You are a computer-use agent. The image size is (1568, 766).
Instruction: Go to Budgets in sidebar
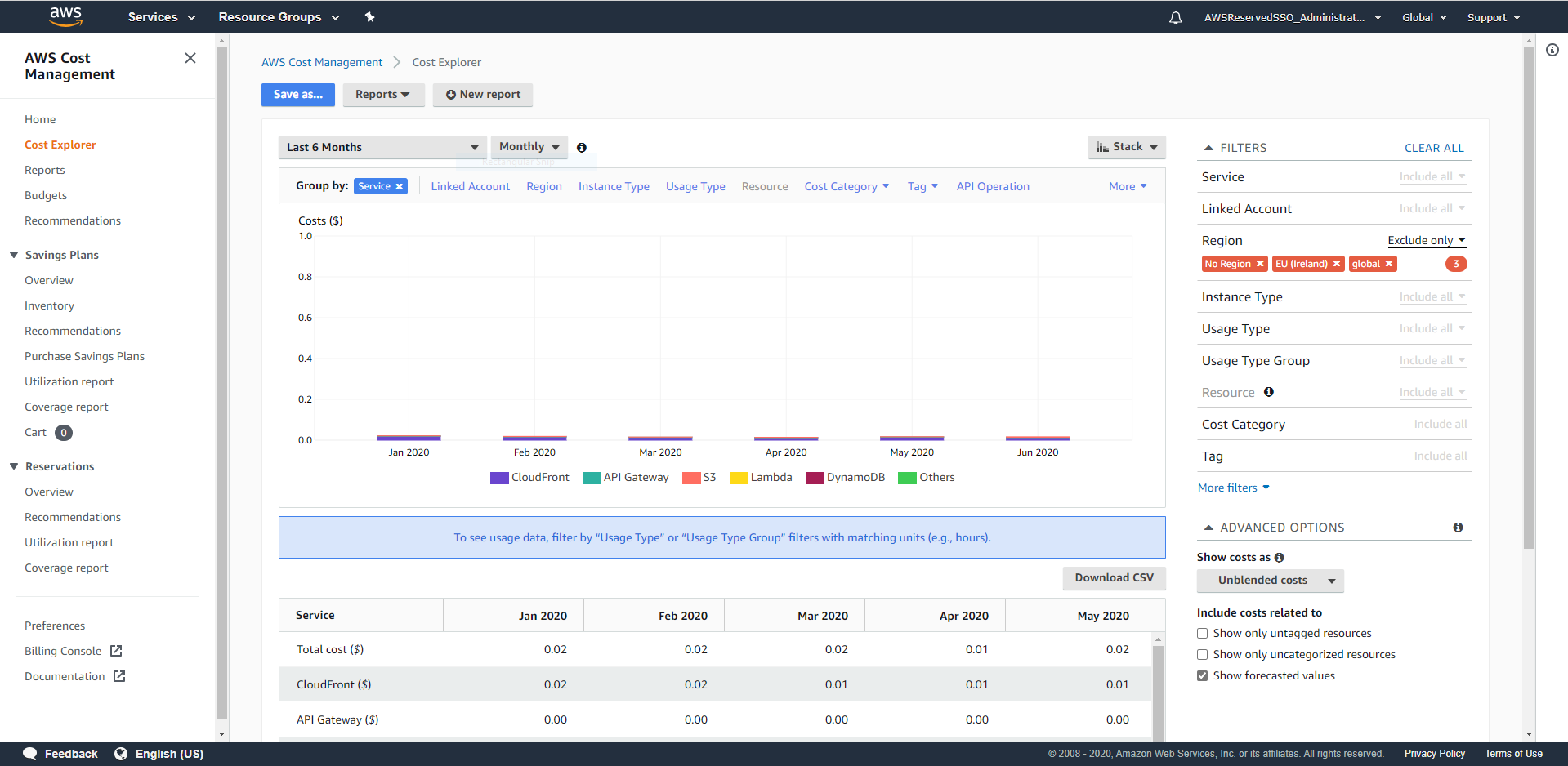pos(46,196)
